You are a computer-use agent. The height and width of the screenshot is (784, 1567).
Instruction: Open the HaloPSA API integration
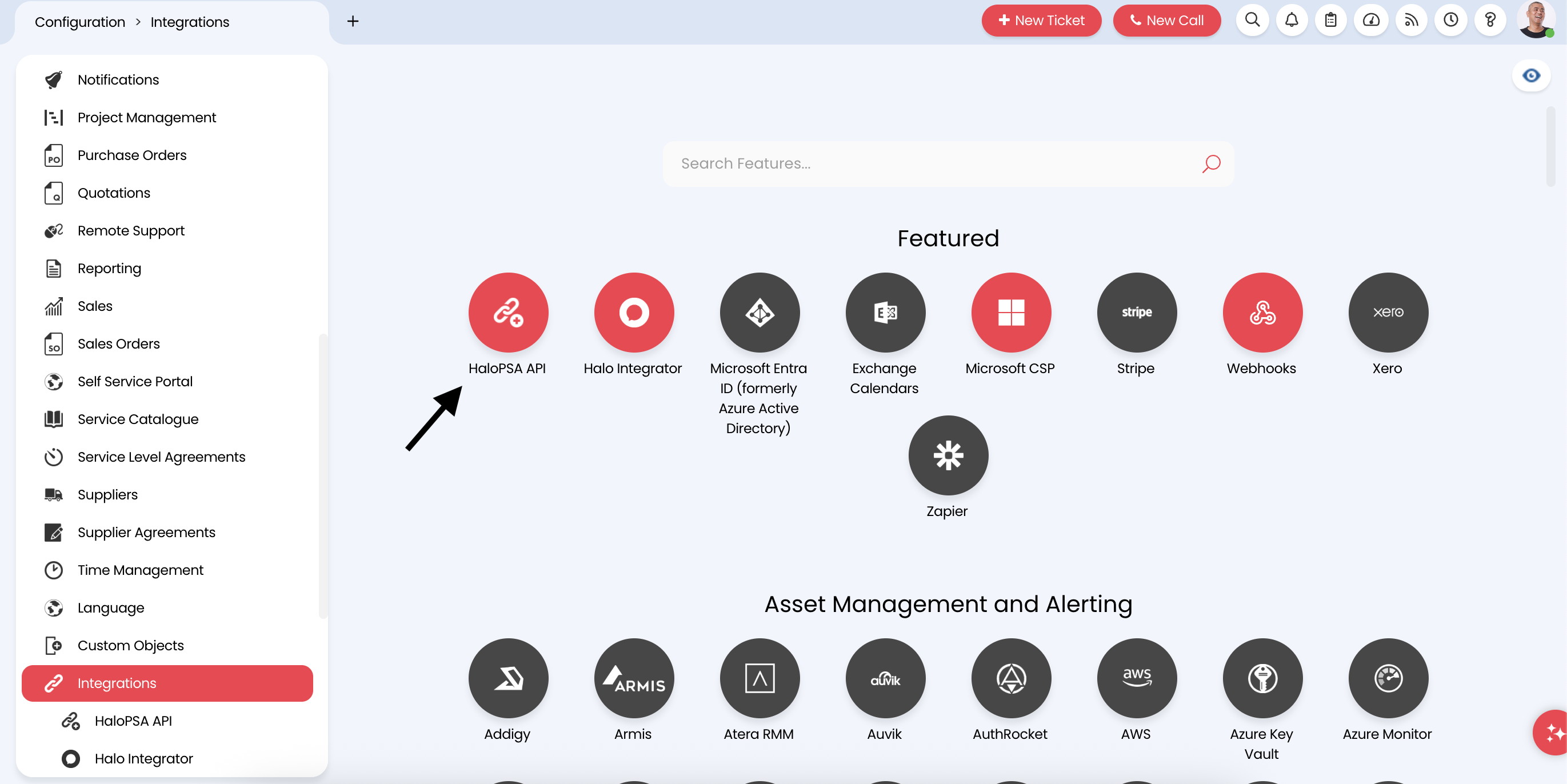tap(509, 313)
